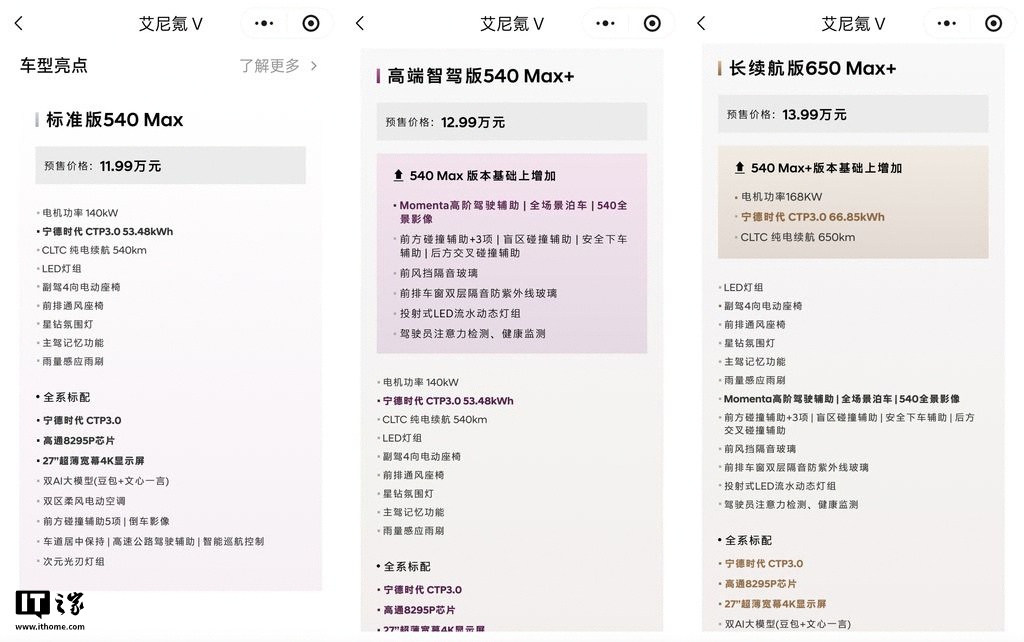Image resolution: width=1024 pixels, height=642 pixels.
Task: Open three-dots menu in middle panel
Action: 605,24
